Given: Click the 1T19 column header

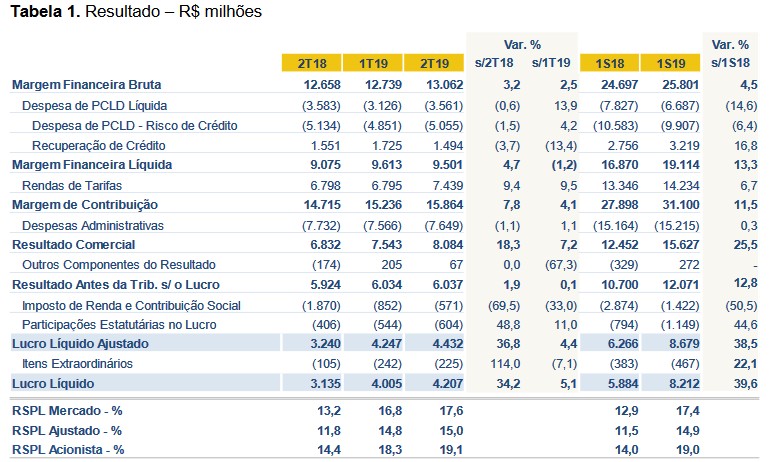Looking at the screenshot, I should pyautogui.click(x=372, y=63).
